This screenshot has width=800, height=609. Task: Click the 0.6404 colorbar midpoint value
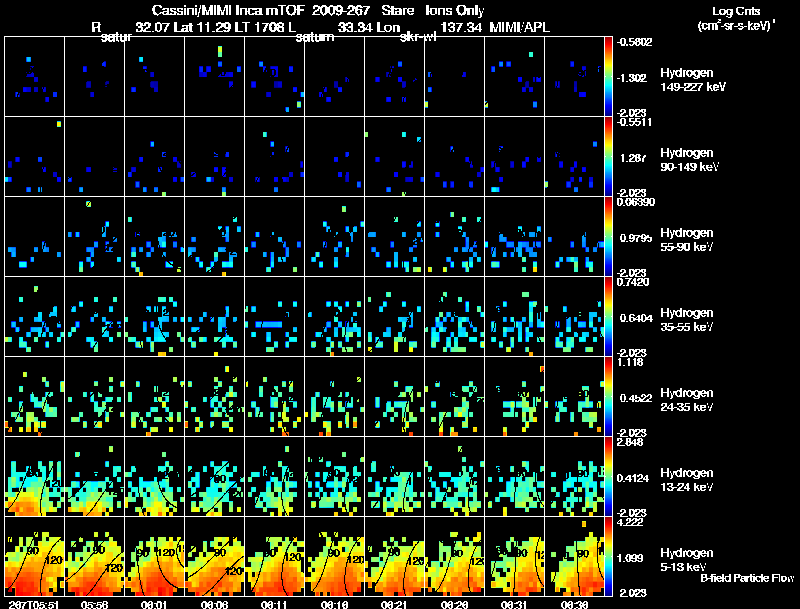click(636, 318)
